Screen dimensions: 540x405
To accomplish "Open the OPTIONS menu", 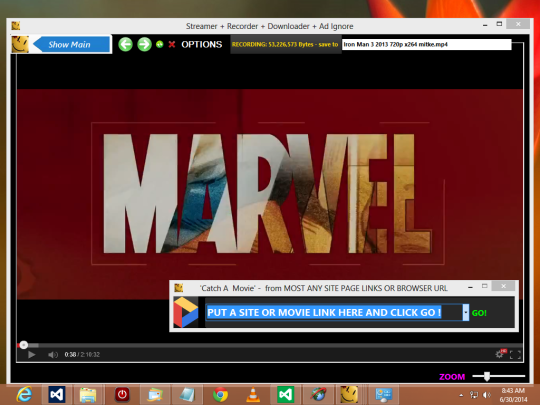I will click(x=202, y=44).
